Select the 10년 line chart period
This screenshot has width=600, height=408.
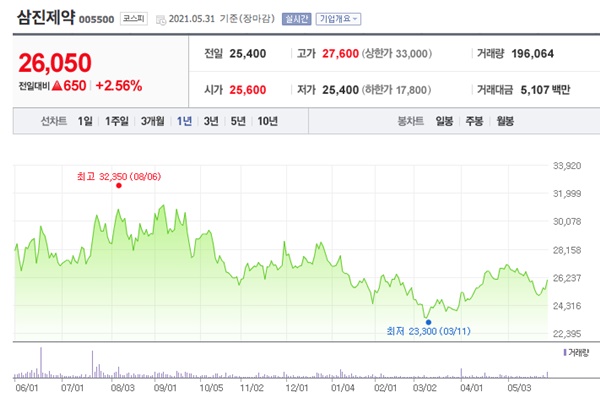click(x=267, y=121)
